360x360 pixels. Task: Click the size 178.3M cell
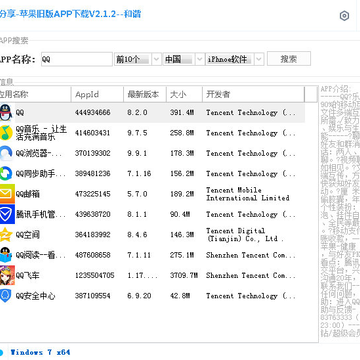point(182,153)
